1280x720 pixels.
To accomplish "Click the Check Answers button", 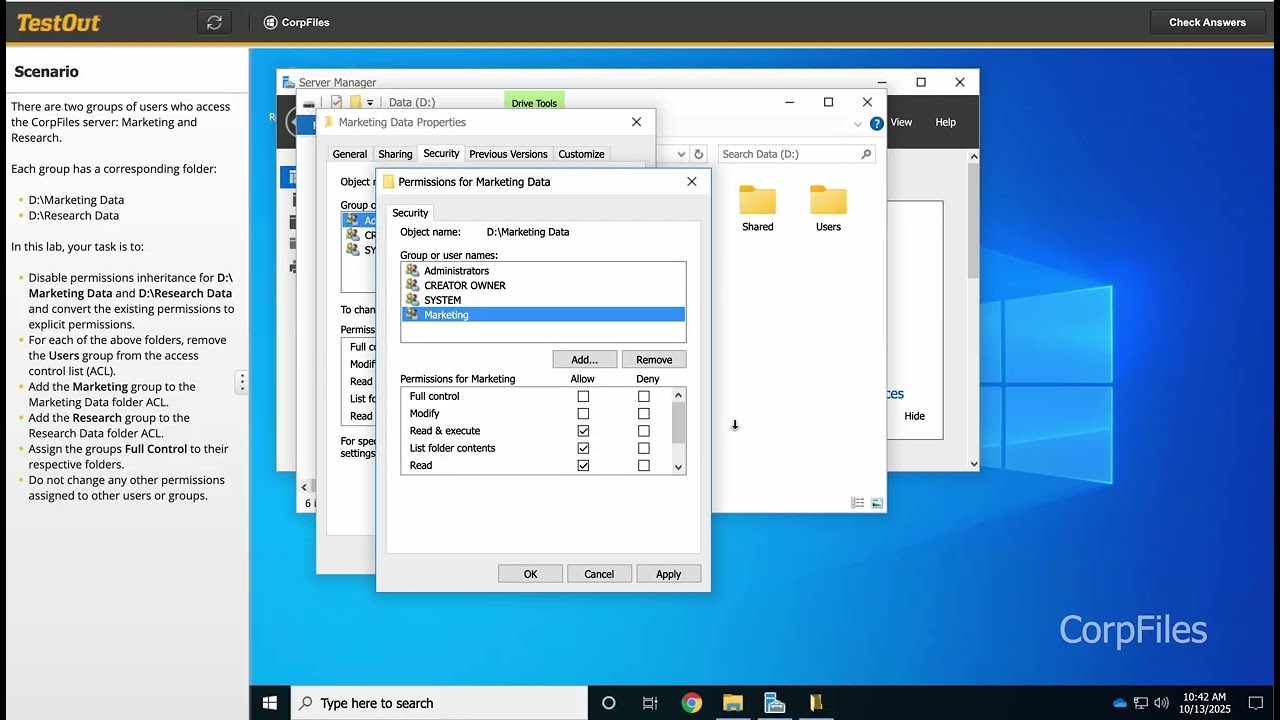I will 1207,22.
